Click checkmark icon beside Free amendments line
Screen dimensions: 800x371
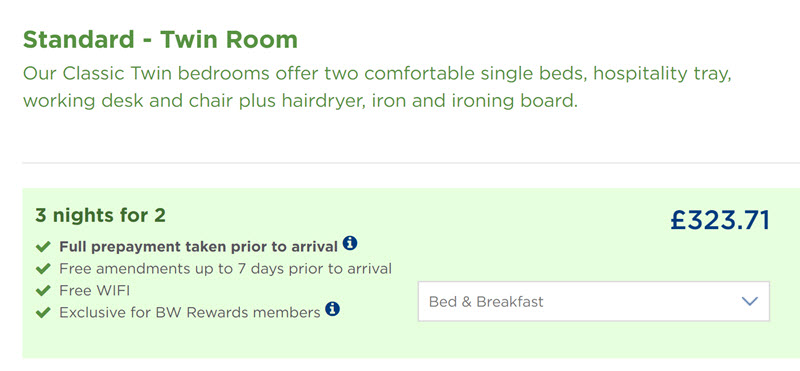point(43,268)
